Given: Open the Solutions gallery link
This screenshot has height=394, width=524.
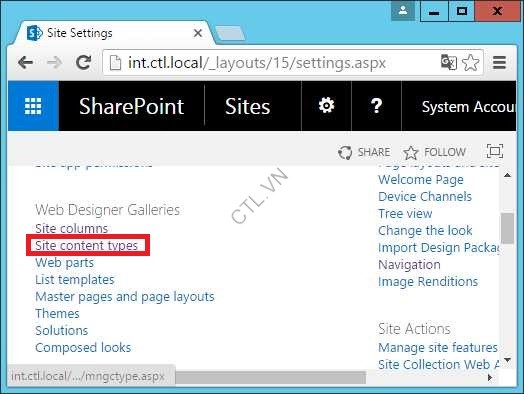Looking at the screenshot, I should [61, 331].
